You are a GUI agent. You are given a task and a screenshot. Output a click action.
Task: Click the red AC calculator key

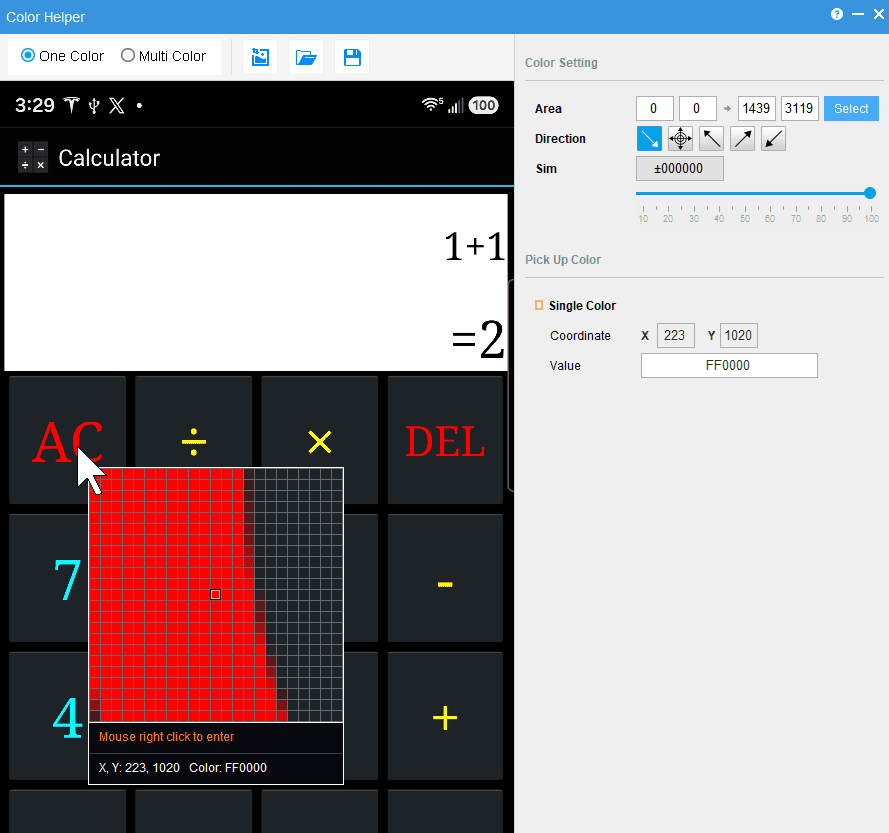tap(67, 441)
